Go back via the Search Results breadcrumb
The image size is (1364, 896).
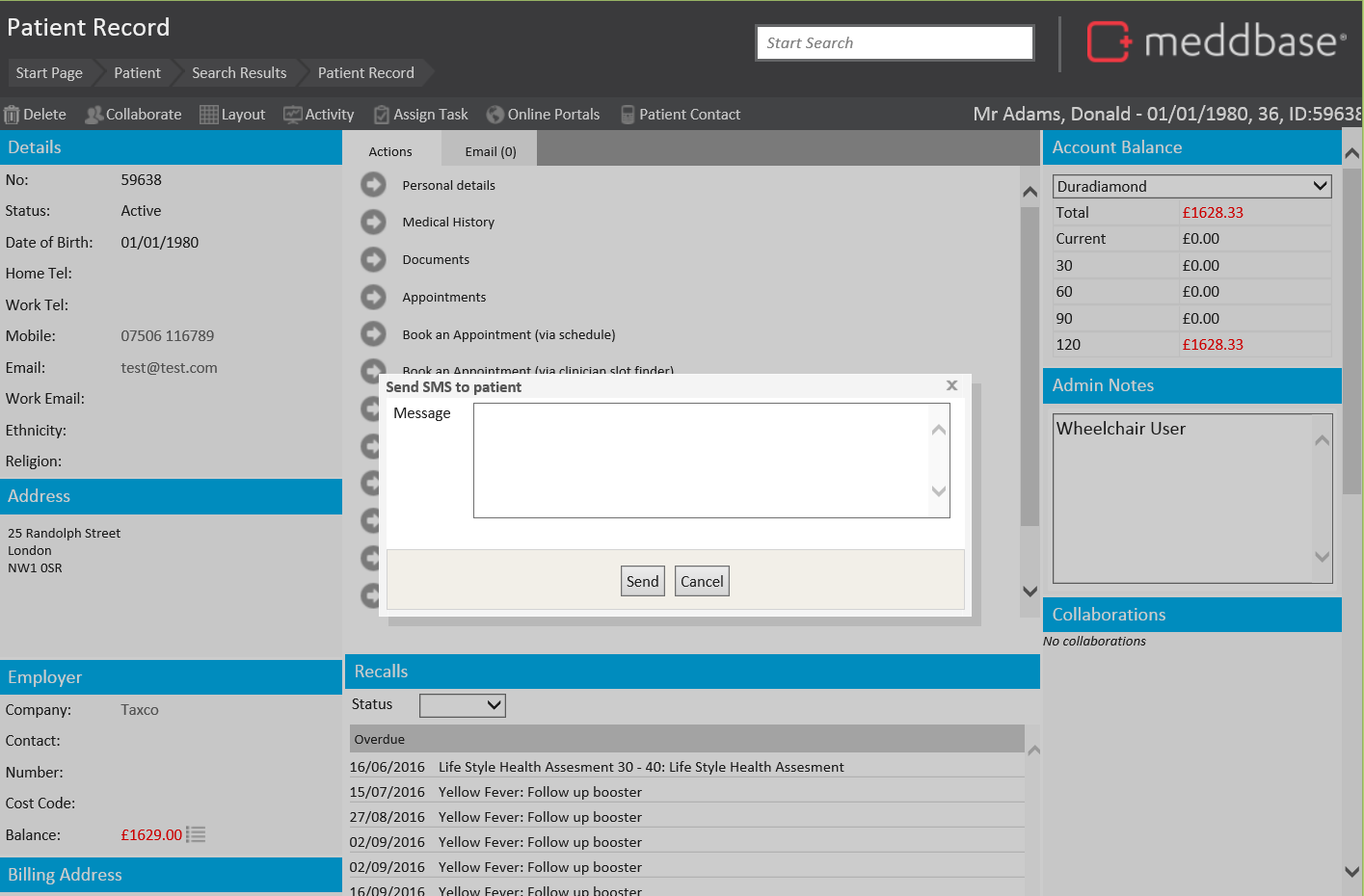point(238,72)
